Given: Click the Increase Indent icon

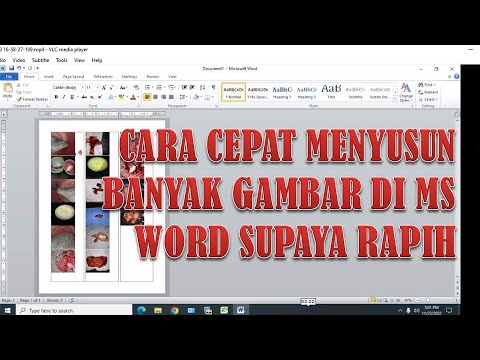Looking at the screenshot, I should (x=192, y=87).
